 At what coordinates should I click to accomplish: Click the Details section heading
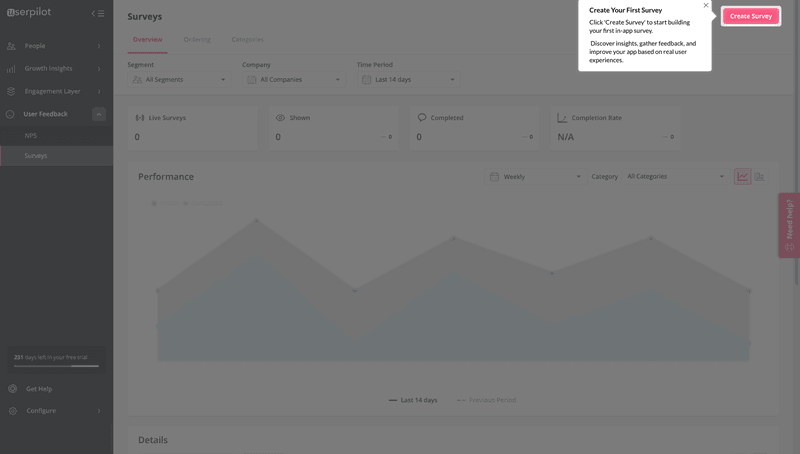153,440
